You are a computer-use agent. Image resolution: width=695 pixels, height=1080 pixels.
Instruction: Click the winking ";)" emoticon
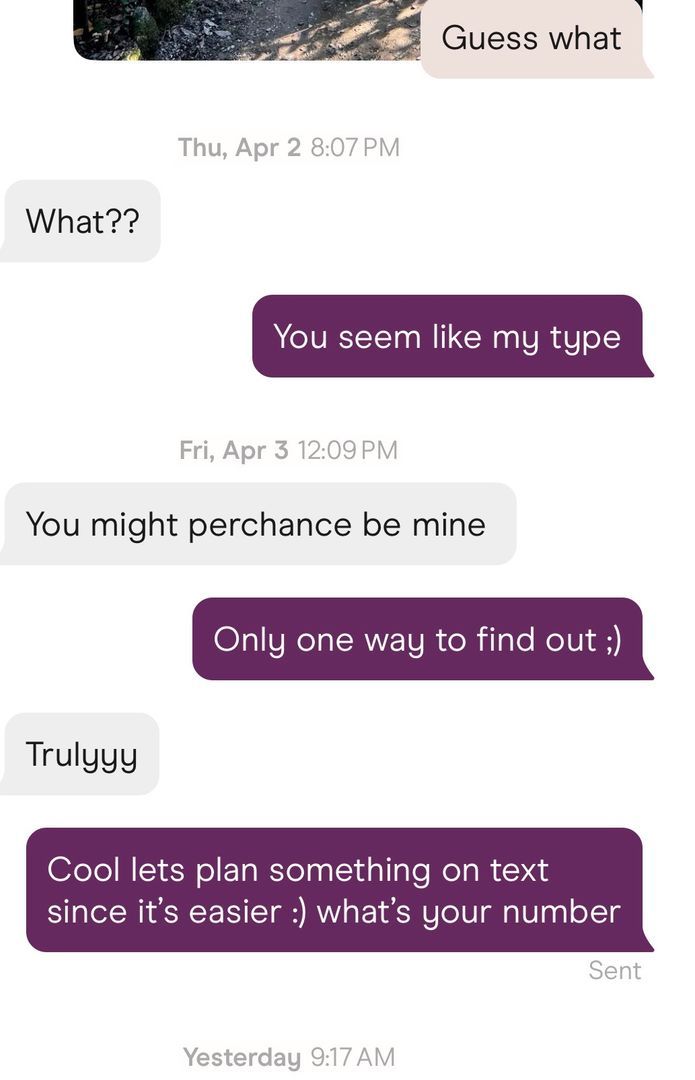612,640
